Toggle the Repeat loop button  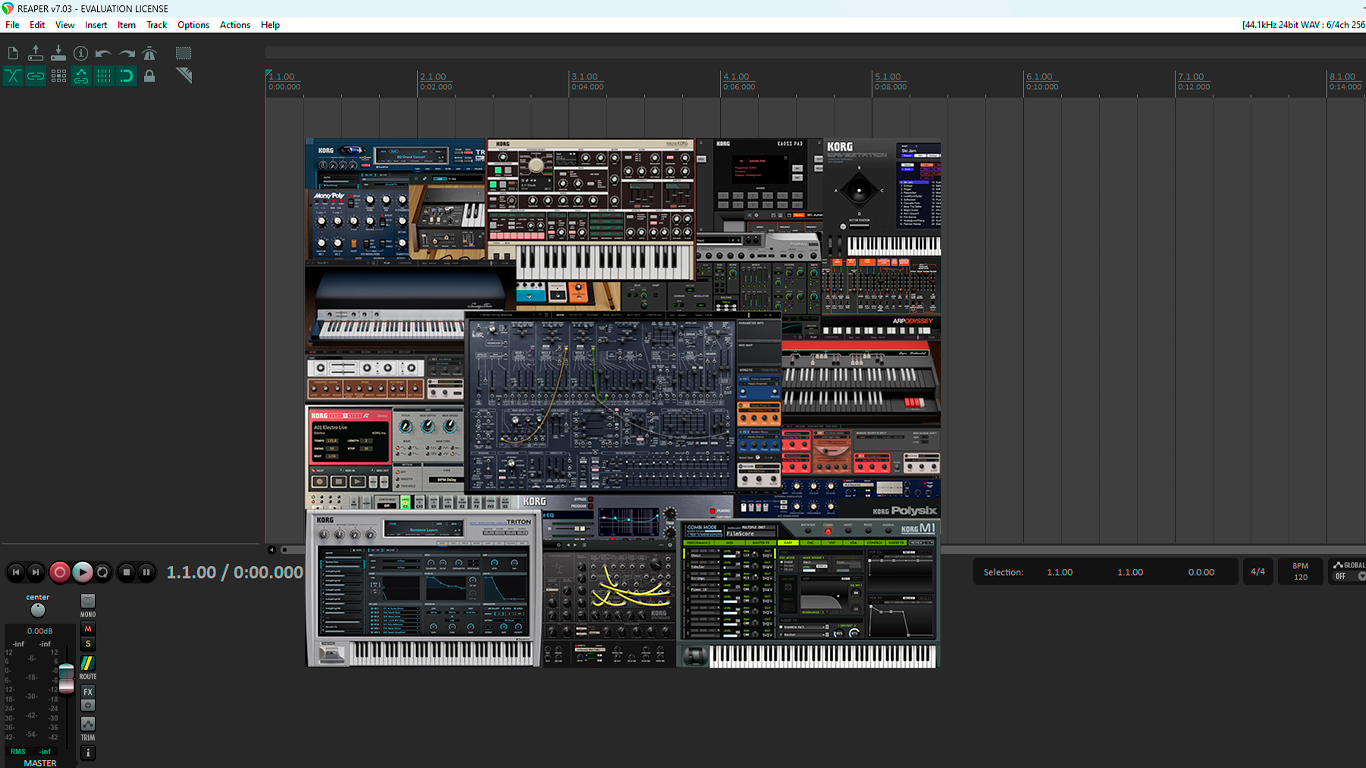pos(102,572)
